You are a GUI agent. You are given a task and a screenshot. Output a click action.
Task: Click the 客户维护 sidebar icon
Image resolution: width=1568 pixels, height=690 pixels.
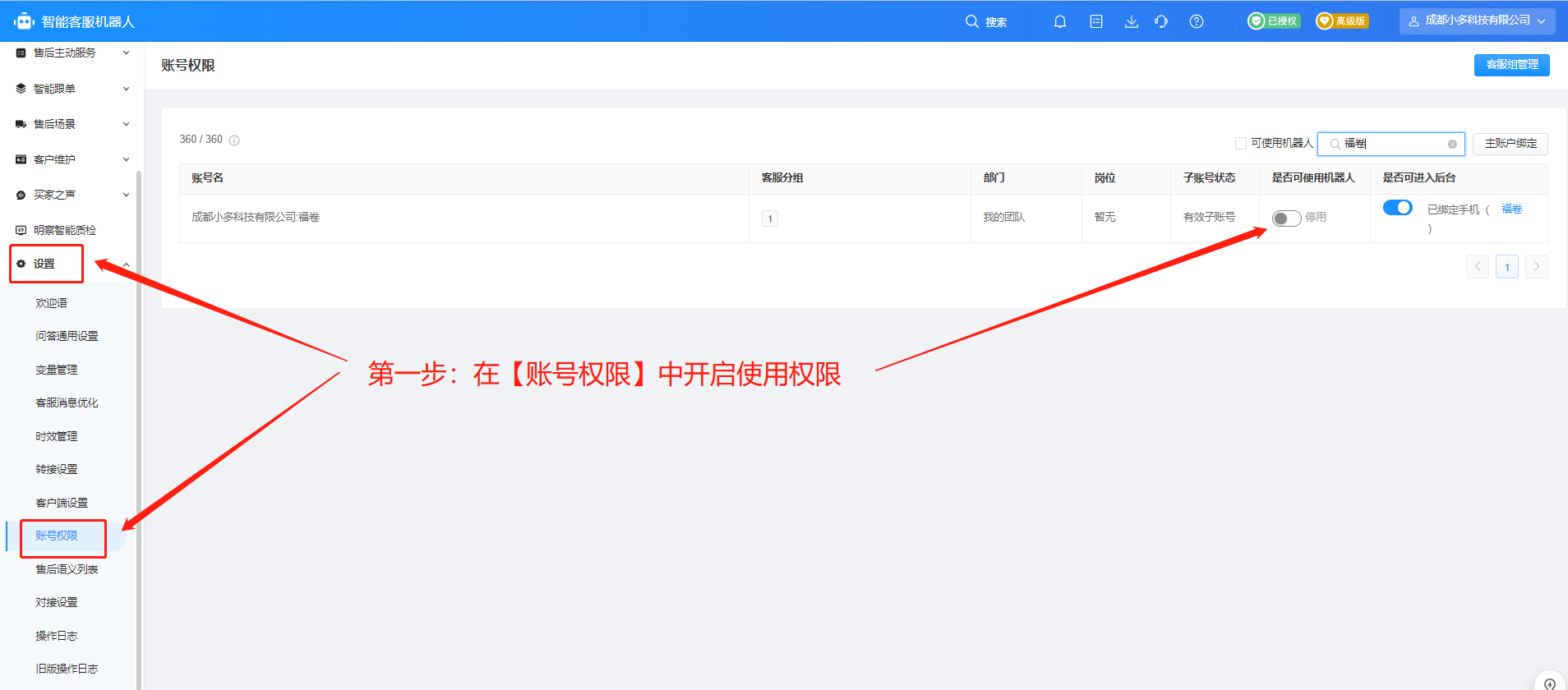(21, 159)
